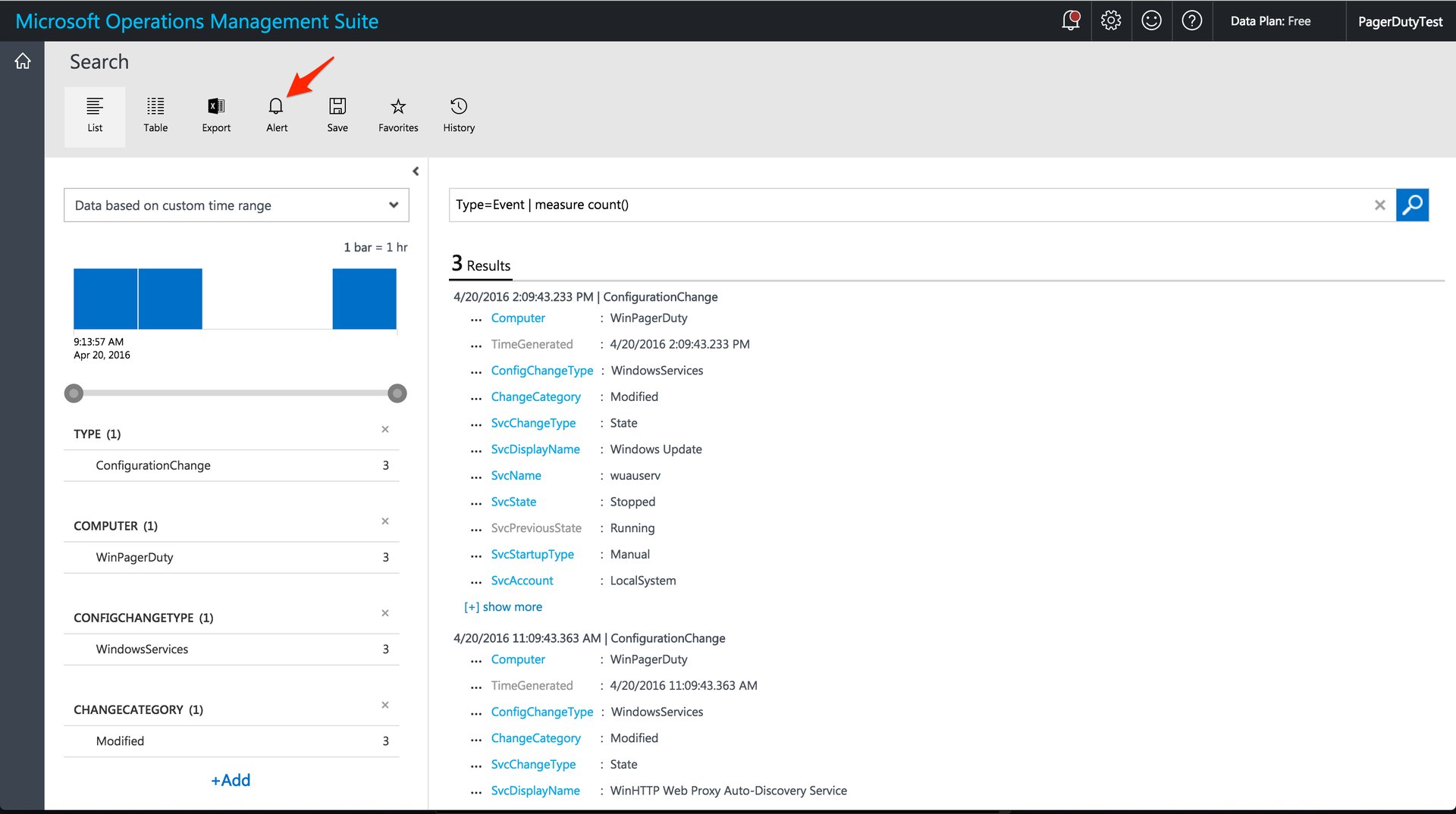This screenshot has width=1456, height=814.
Task: Click the right time range slider handle
Action: point(397,393)
